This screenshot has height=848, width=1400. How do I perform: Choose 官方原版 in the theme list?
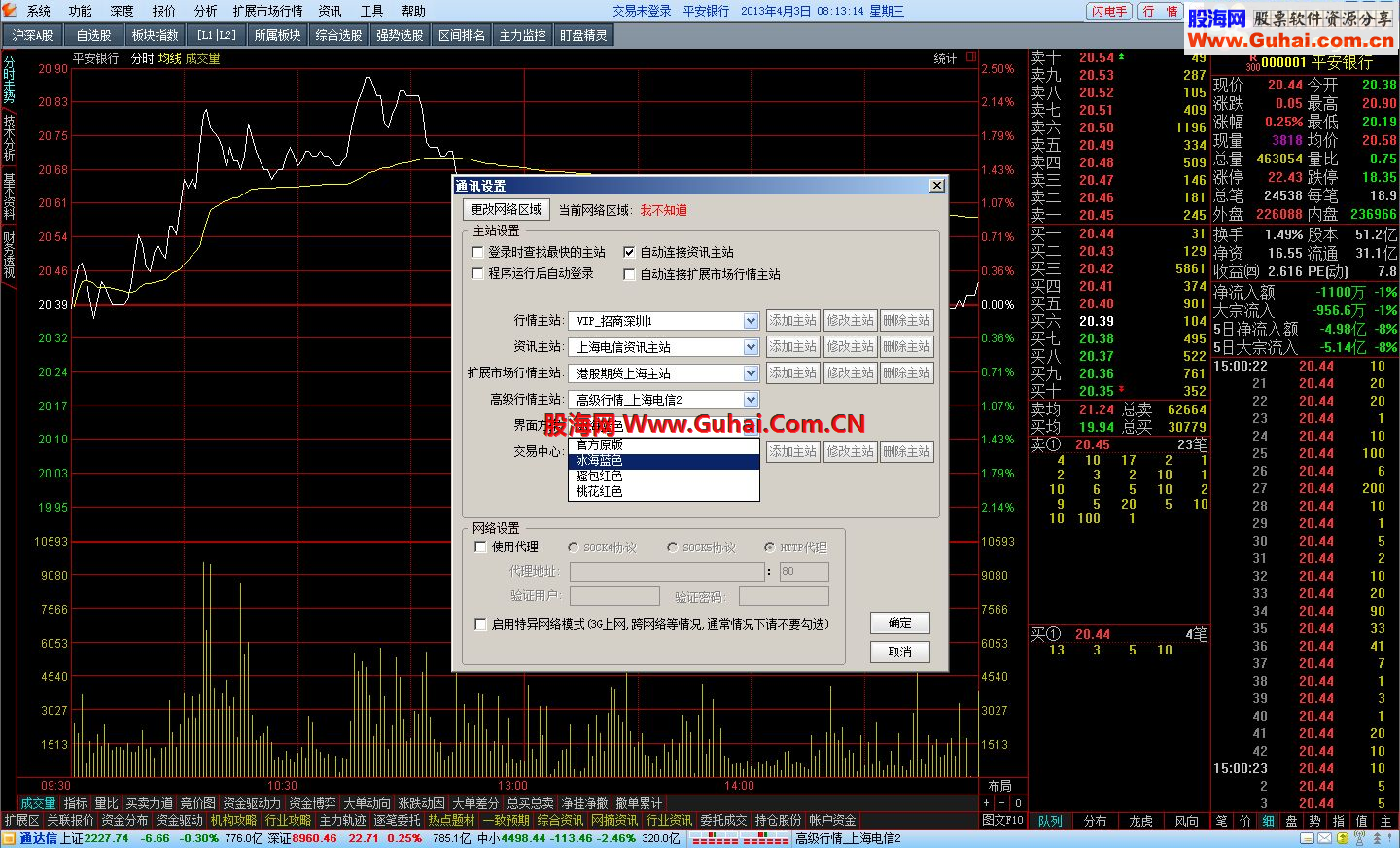point(663,445)
